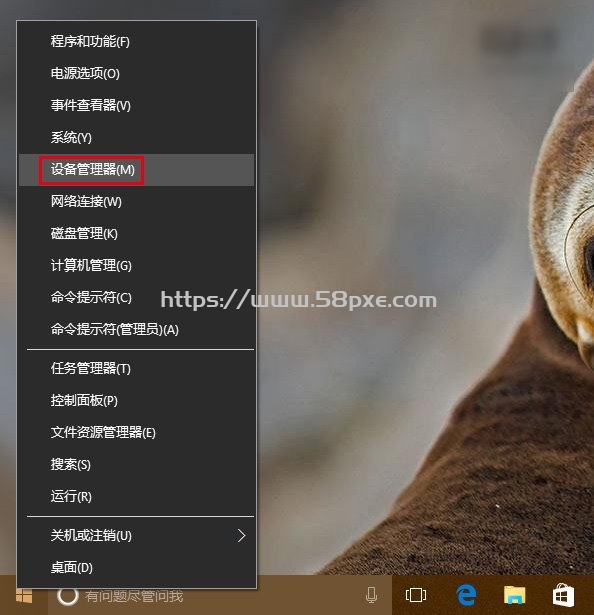Open the Windows Store taskbar icon
Image resolution: width=594 pixels, height=615 pixels.
563,595
